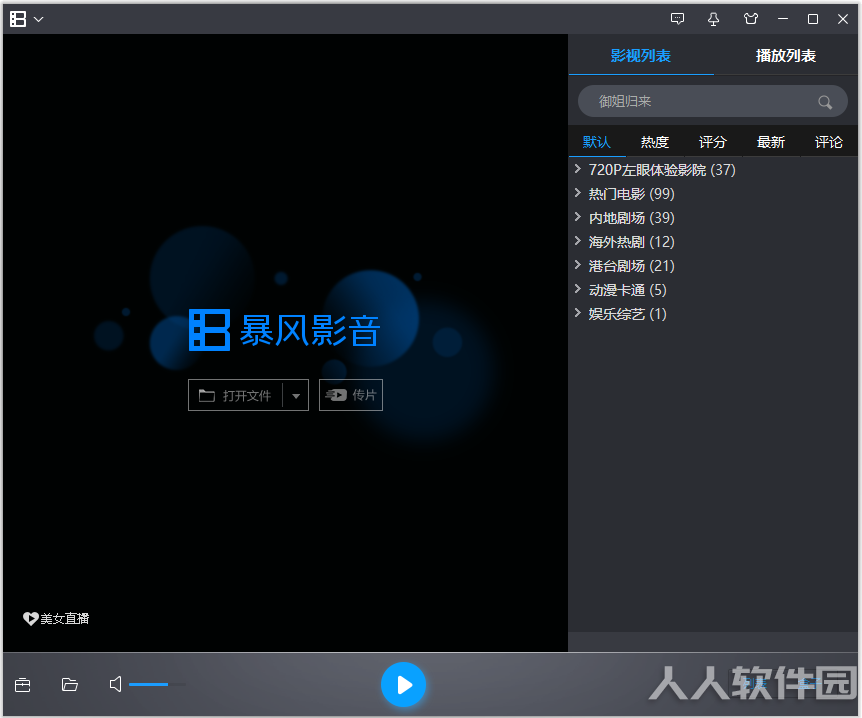862x718 pixels.
Task: Open the 美女直播 link
Action: pyautogui.click(x=56, y=618)
